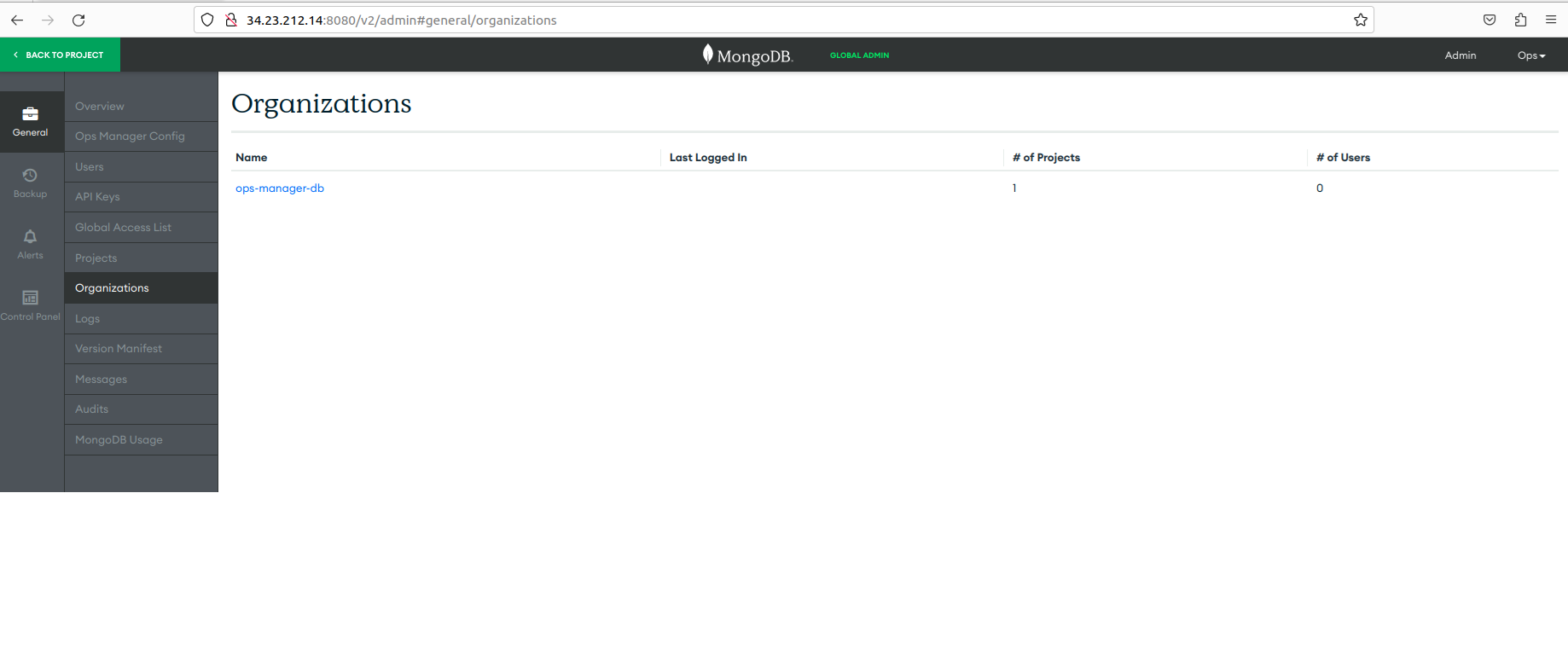
Task: Open Overview in the sidebar
Action: [x=142, y=107]
